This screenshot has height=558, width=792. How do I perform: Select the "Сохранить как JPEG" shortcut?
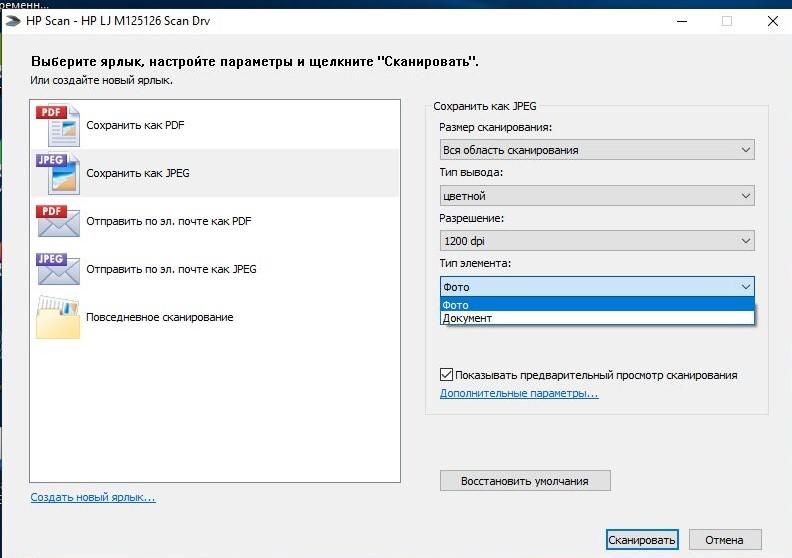tap(215, 173)
